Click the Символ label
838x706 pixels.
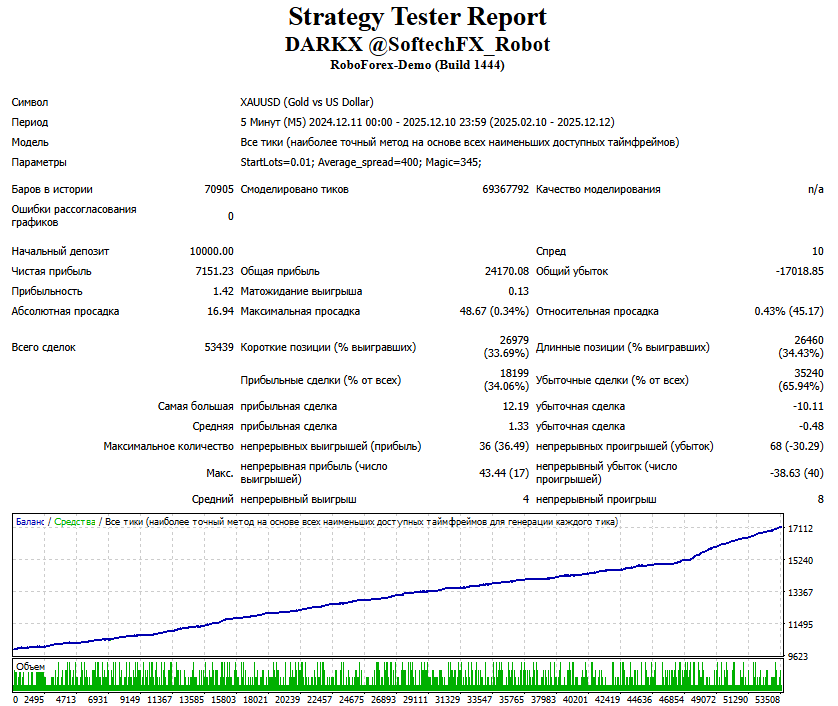[30, 102]
